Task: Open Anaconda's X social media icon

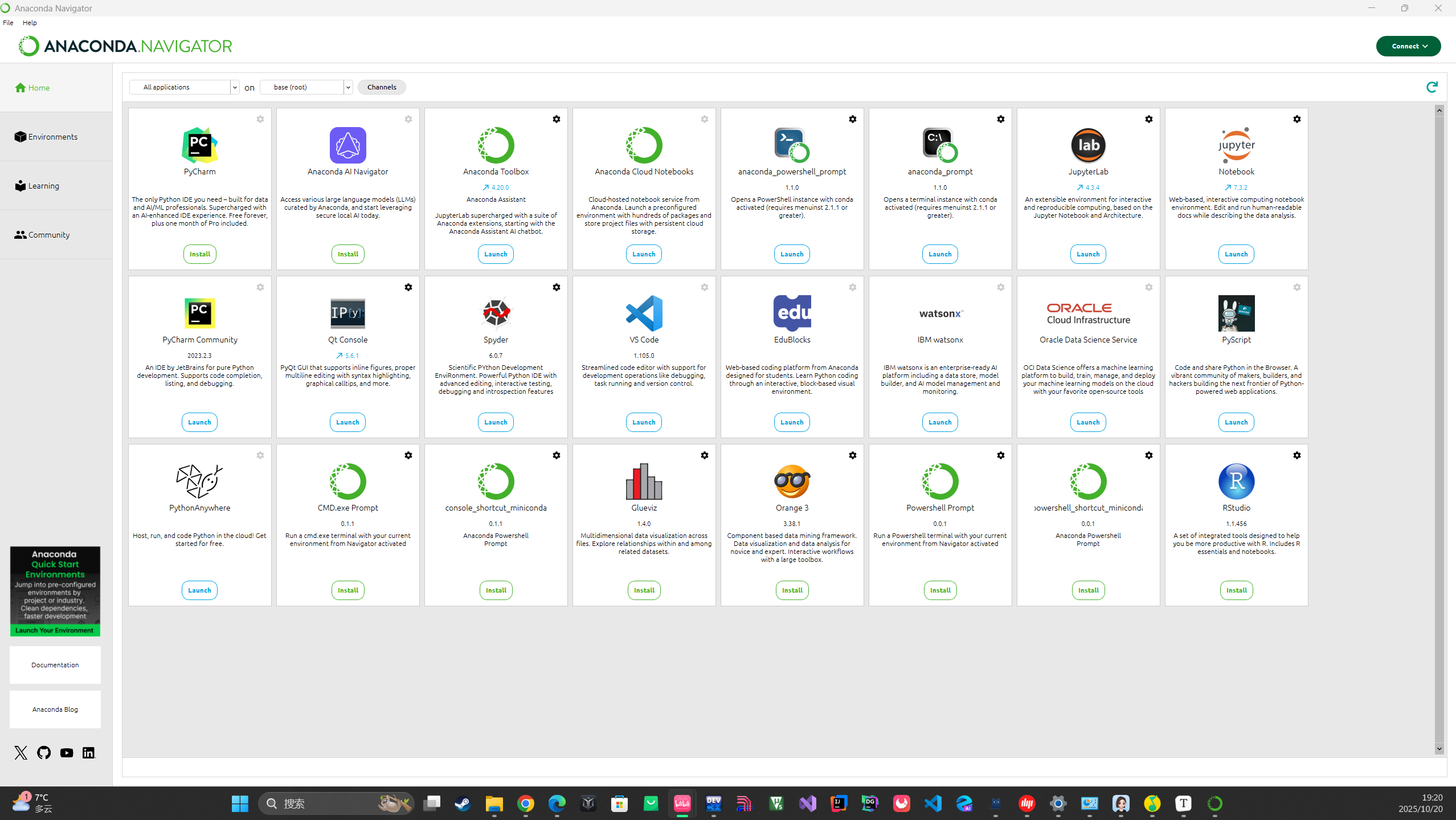Action: point(21,752)
